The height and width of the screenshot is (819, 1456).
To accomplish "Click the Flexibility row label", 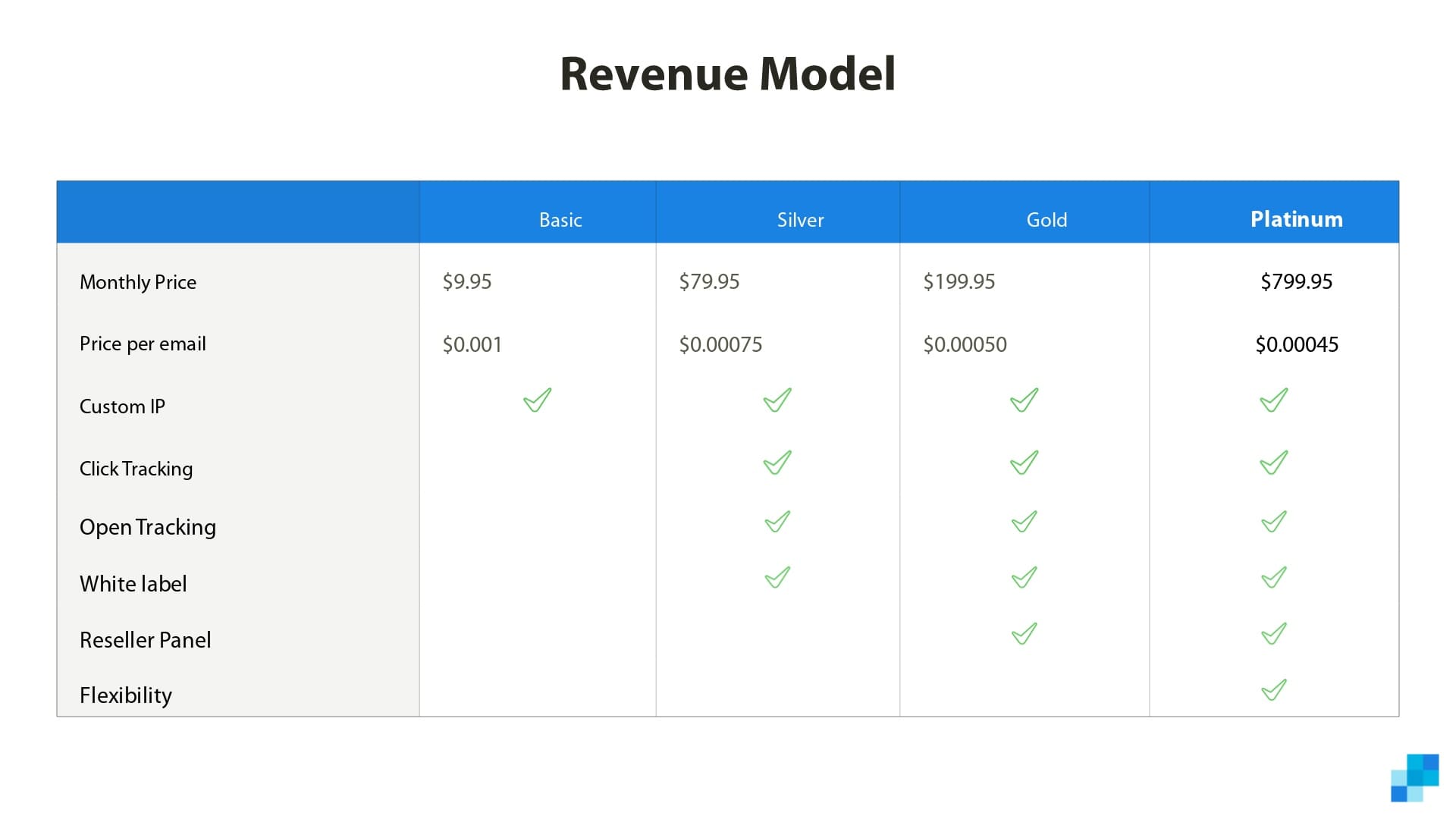I will 126,695.
